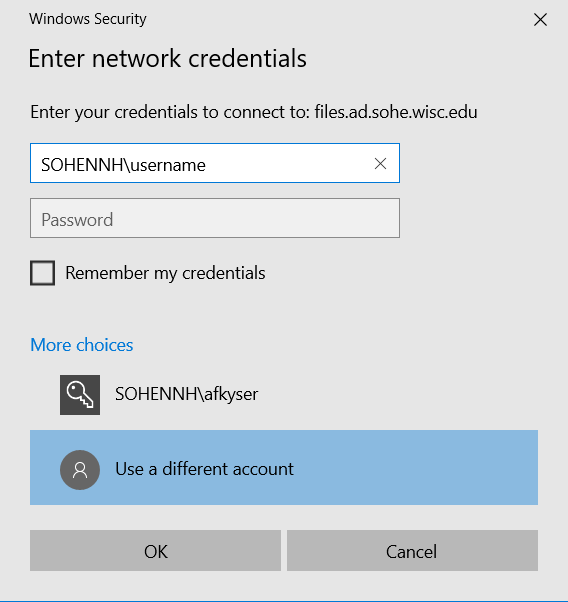Click the SOHENNH\afkyser label text
Viewport: 568px width, 602px height.
point(187,394)
